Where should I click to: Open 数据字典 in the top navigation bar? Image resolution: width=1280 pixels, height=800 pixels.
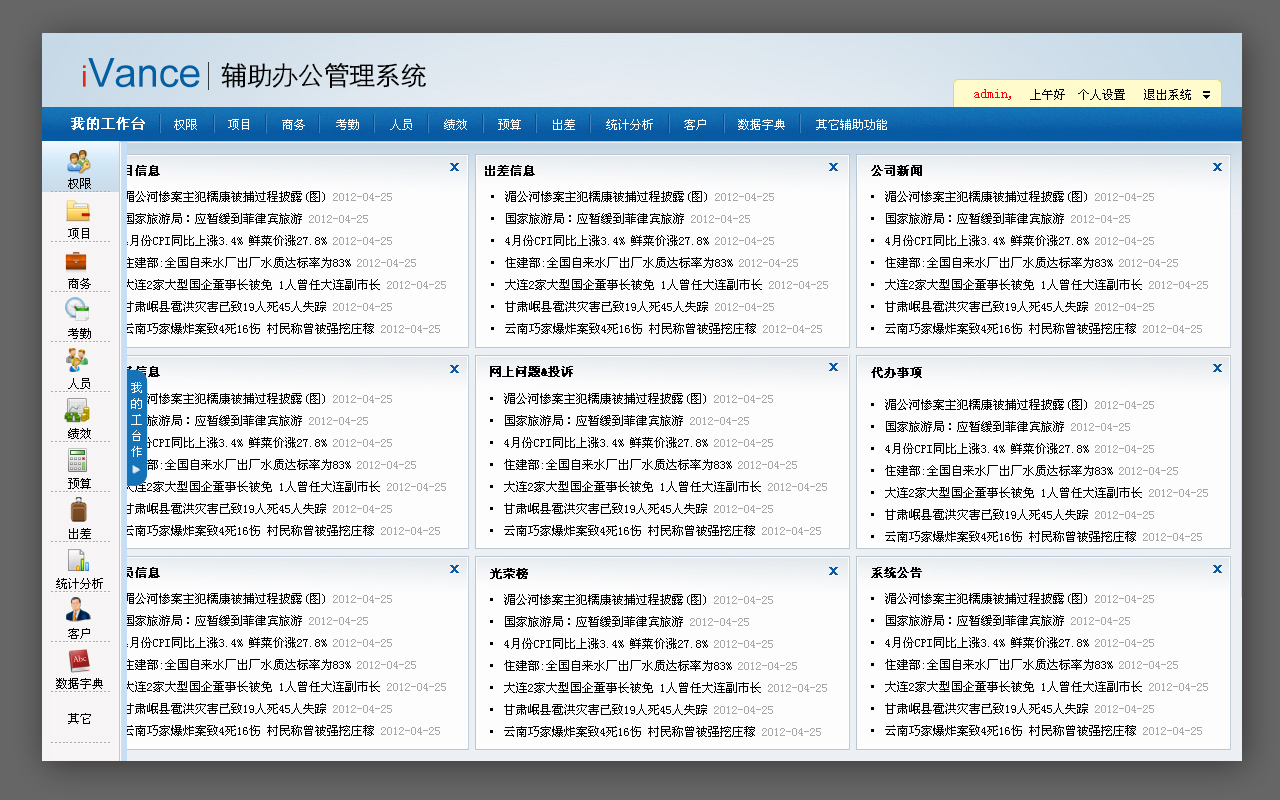pyautogui.click(x=761, y=125)
